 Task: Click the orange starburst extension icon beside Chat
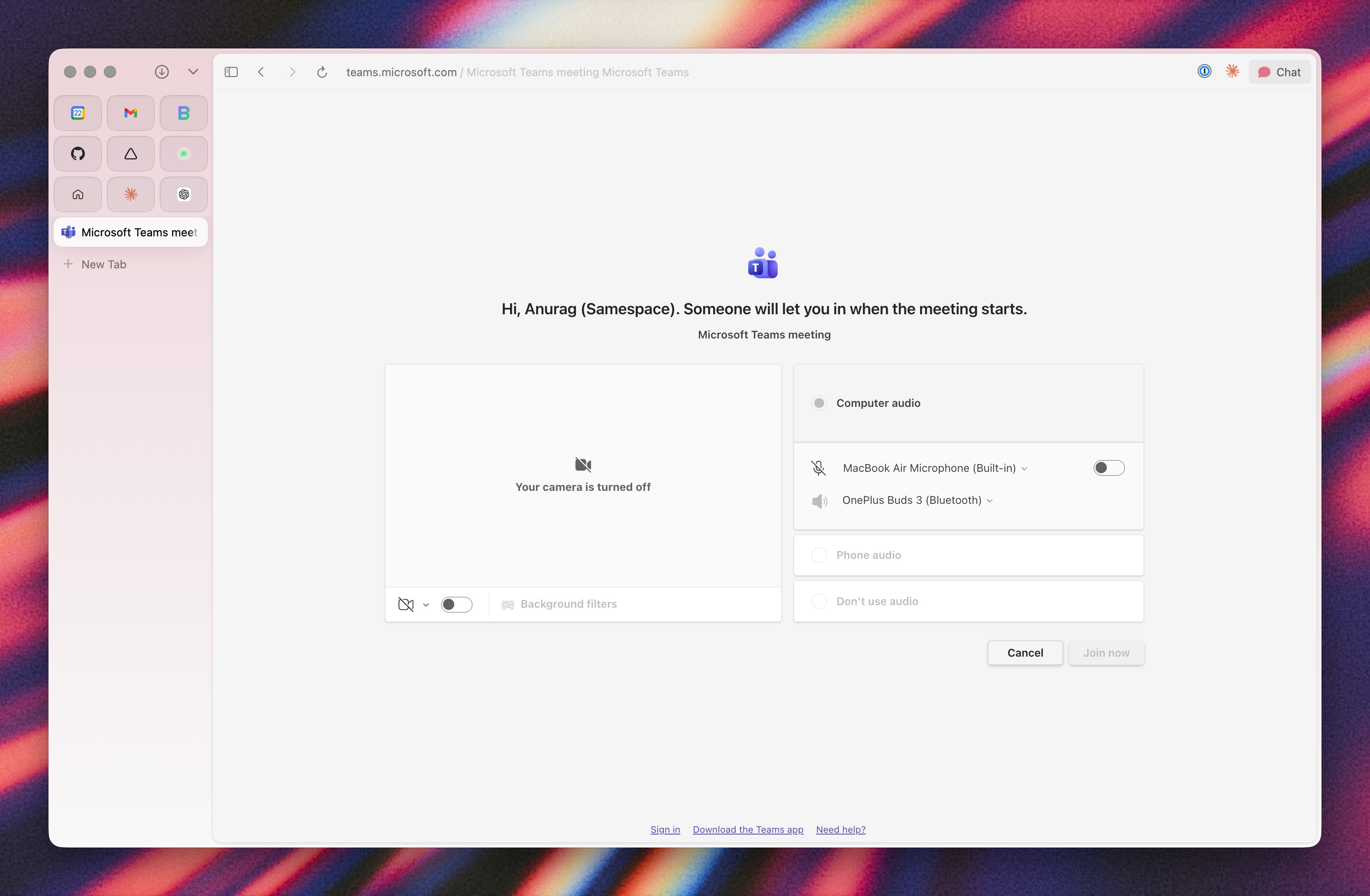[1232, 71]
